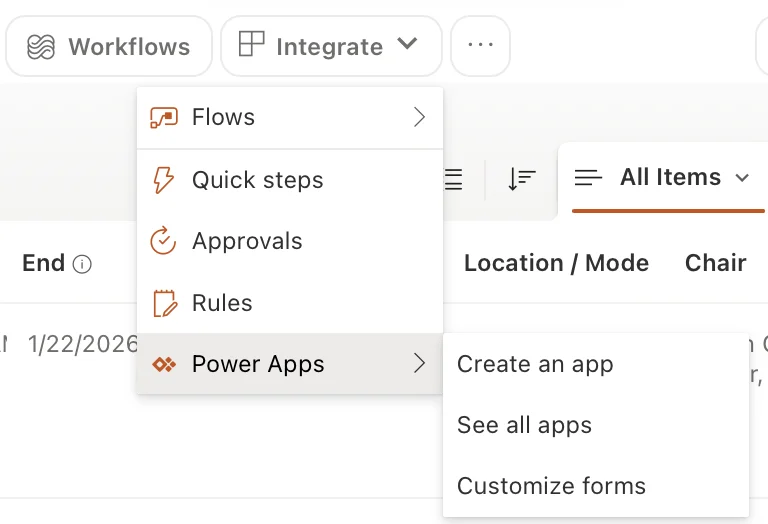Viewport: 768px width, 524px height.
Task: Click the 1/22/2026 date cell
Action: [82, 344]
